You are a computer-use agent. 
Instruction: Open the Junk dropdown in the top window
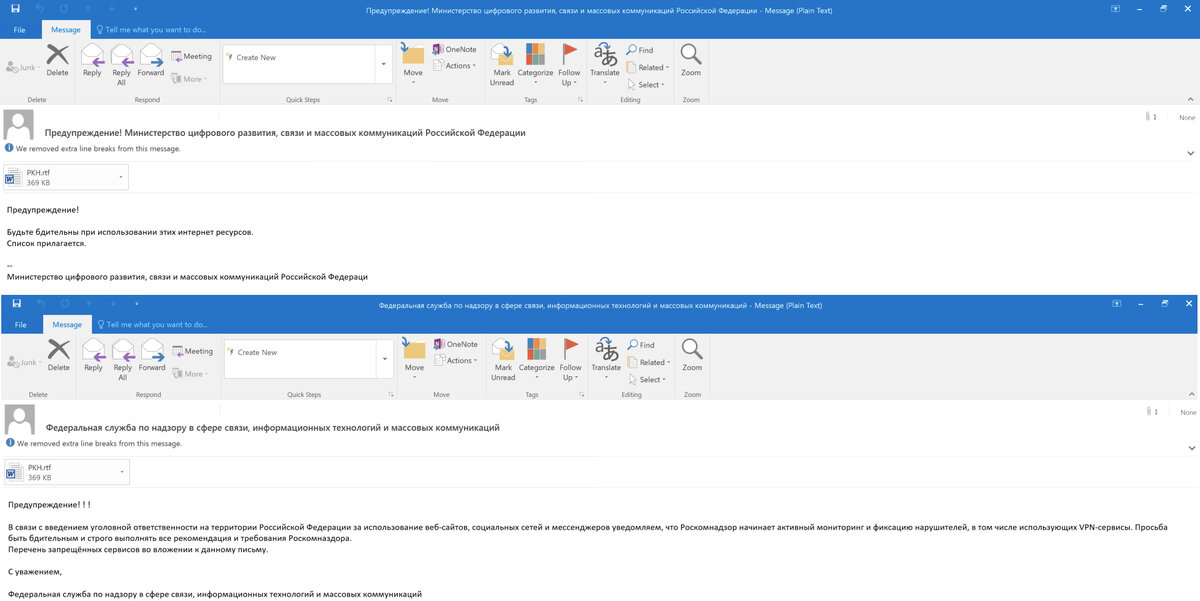[24, 68]
